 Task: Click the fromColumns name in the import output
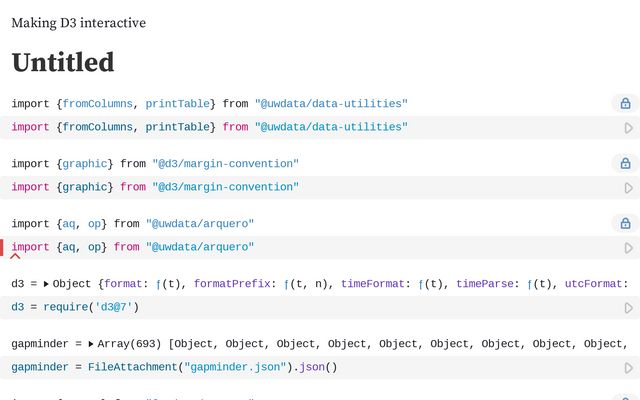coord(97,104)
